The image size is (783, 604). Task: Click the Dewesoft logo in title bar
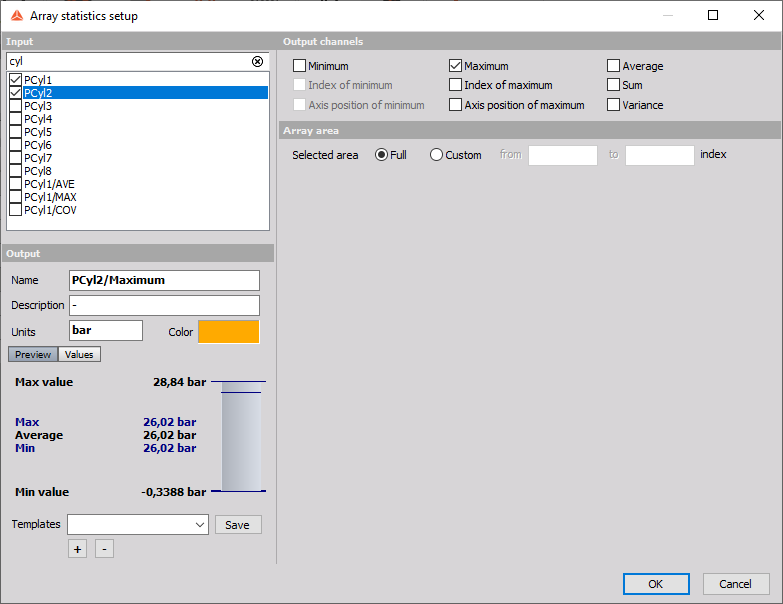[x=17, y=16]
